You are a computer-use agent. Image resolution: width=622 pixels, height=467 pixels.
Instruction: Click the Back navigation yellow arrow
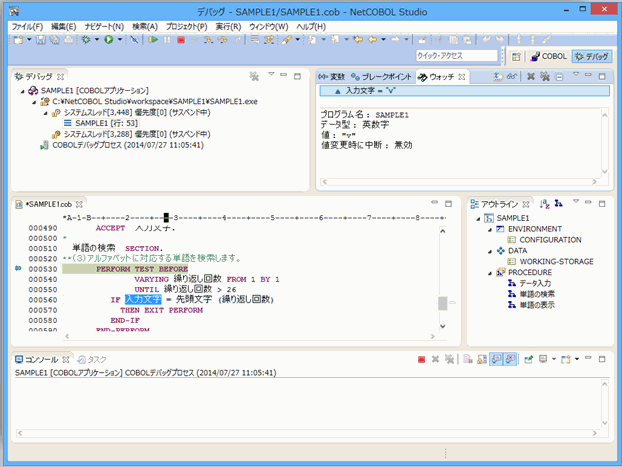372,40
